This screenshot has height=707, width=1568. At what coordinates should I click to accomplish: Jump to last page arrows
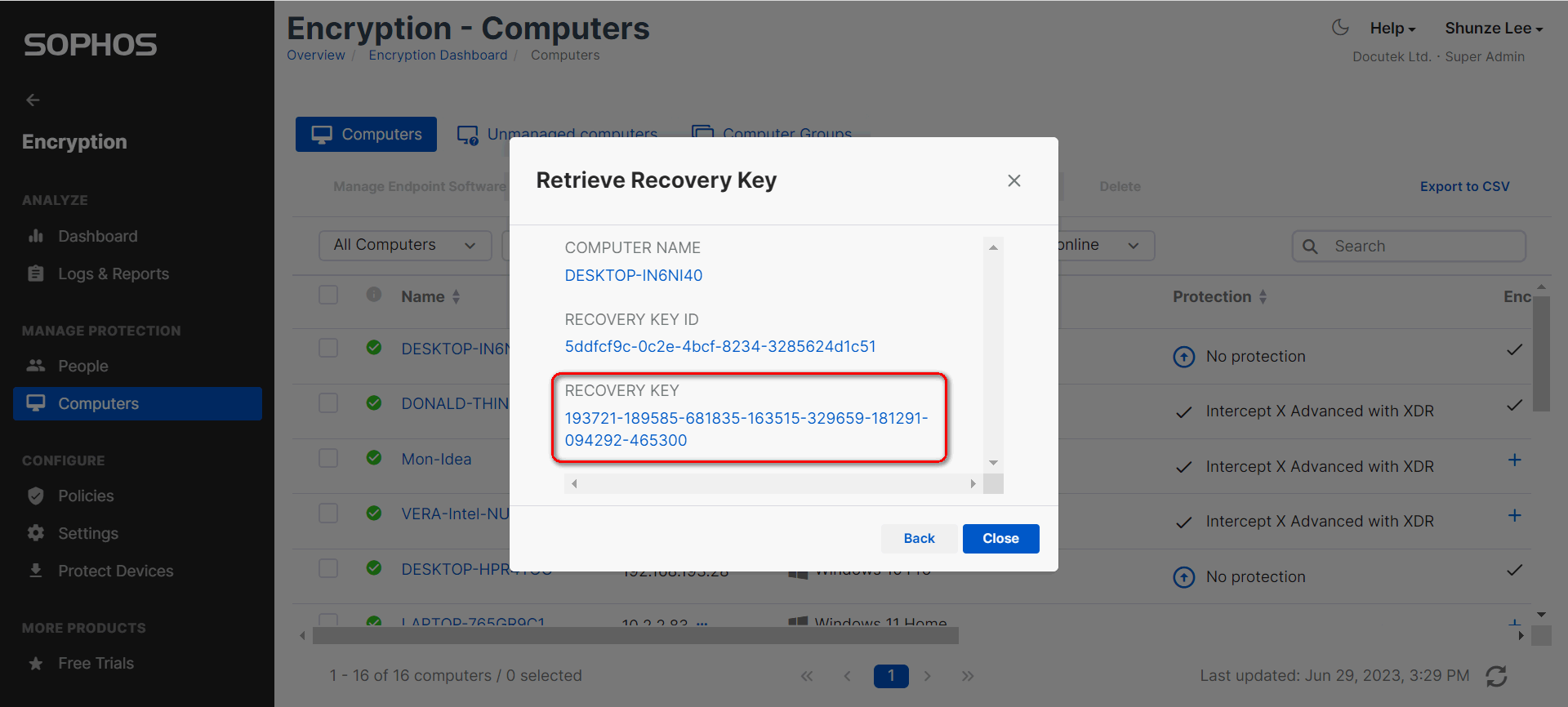click(968, 676)
